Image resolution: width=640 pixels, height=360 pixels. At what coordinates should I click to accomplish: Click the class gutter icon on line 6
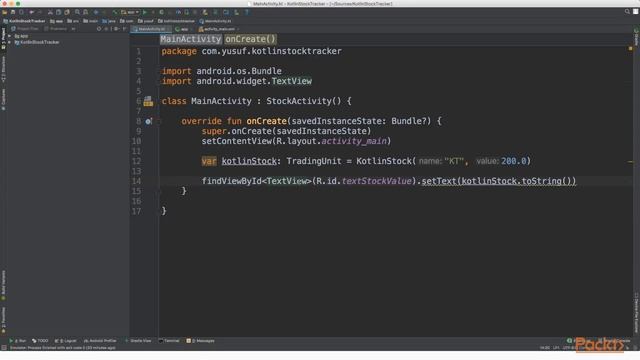pos(148,101)
